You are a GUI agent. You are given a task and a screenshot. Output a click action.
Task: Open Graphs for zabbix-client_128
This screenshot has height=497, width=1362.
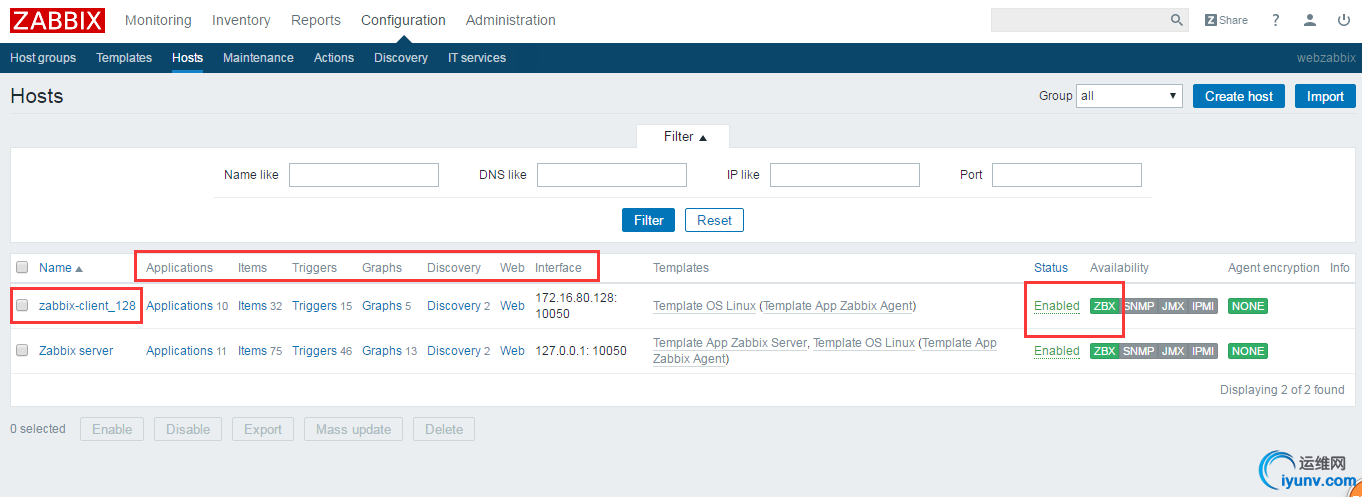point(382,306)
